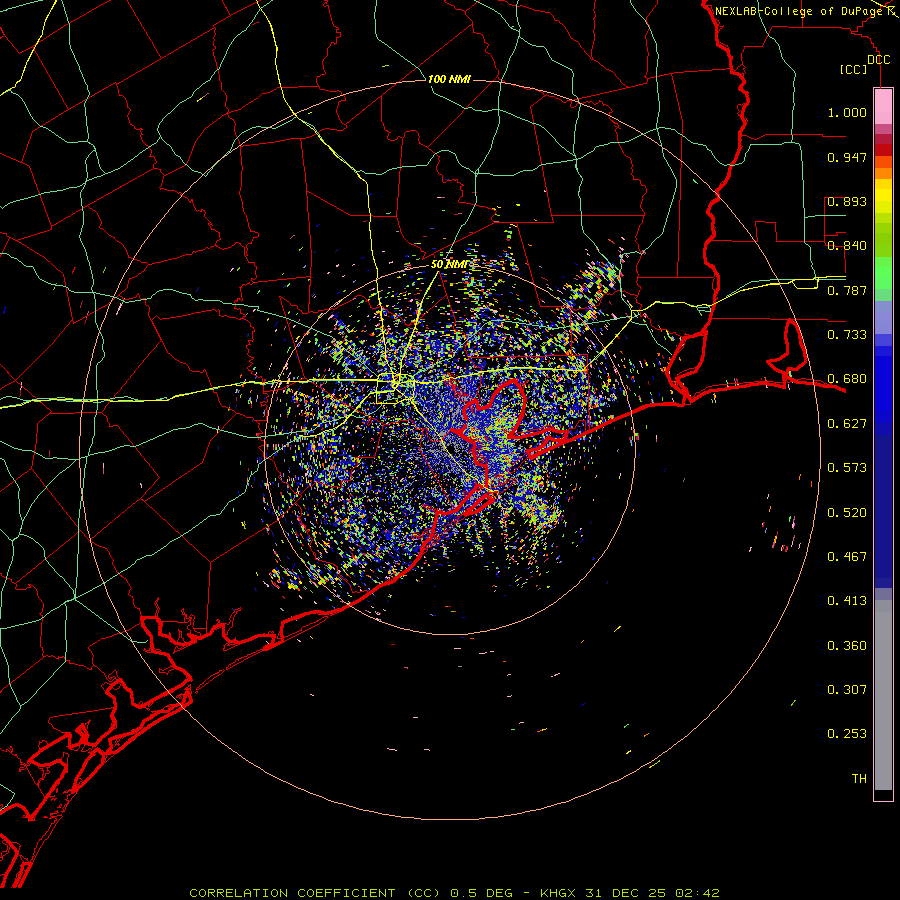Click the 0.733 legend value

coord(847,335)
